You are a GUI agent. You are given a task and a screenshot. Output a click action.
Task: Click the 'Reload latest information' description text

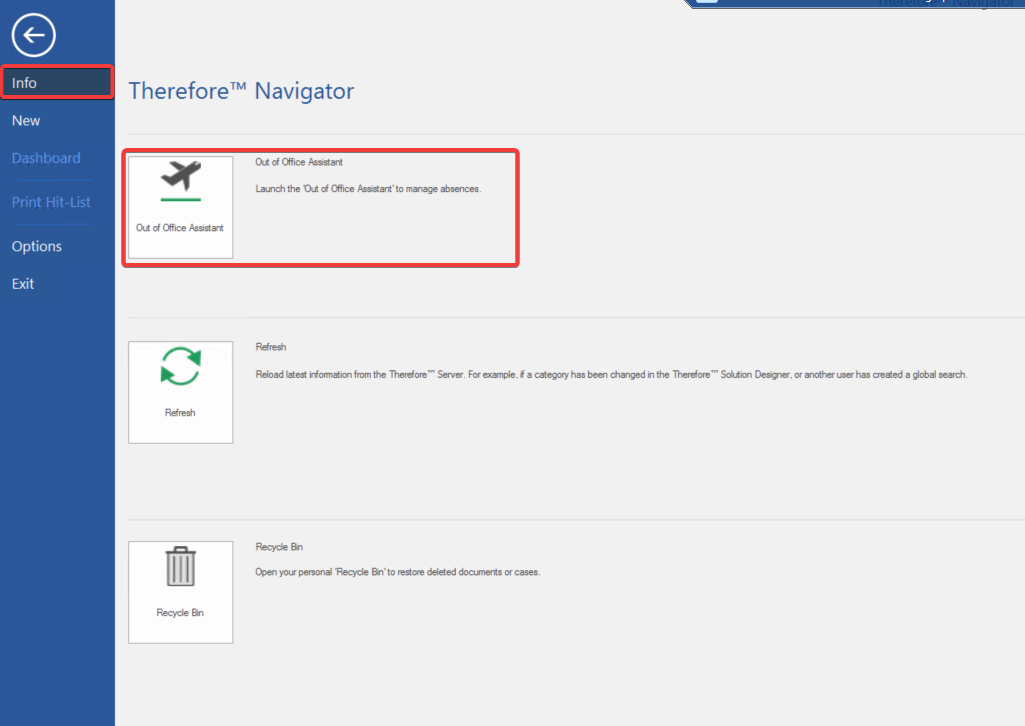point(611,374)
